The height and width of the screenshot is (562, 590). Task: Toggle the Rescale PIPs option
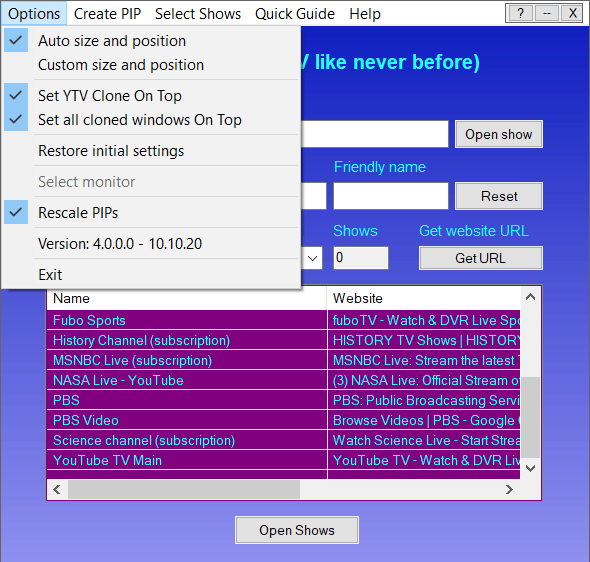tap(151, 213)
